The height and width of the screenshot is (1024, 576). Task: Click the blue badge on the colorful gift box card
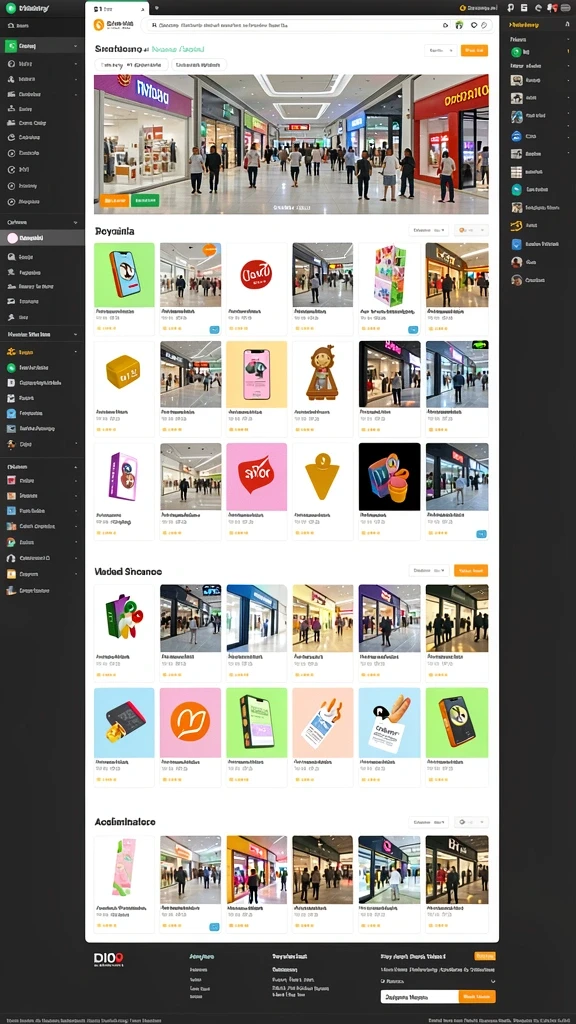(413, 330)
